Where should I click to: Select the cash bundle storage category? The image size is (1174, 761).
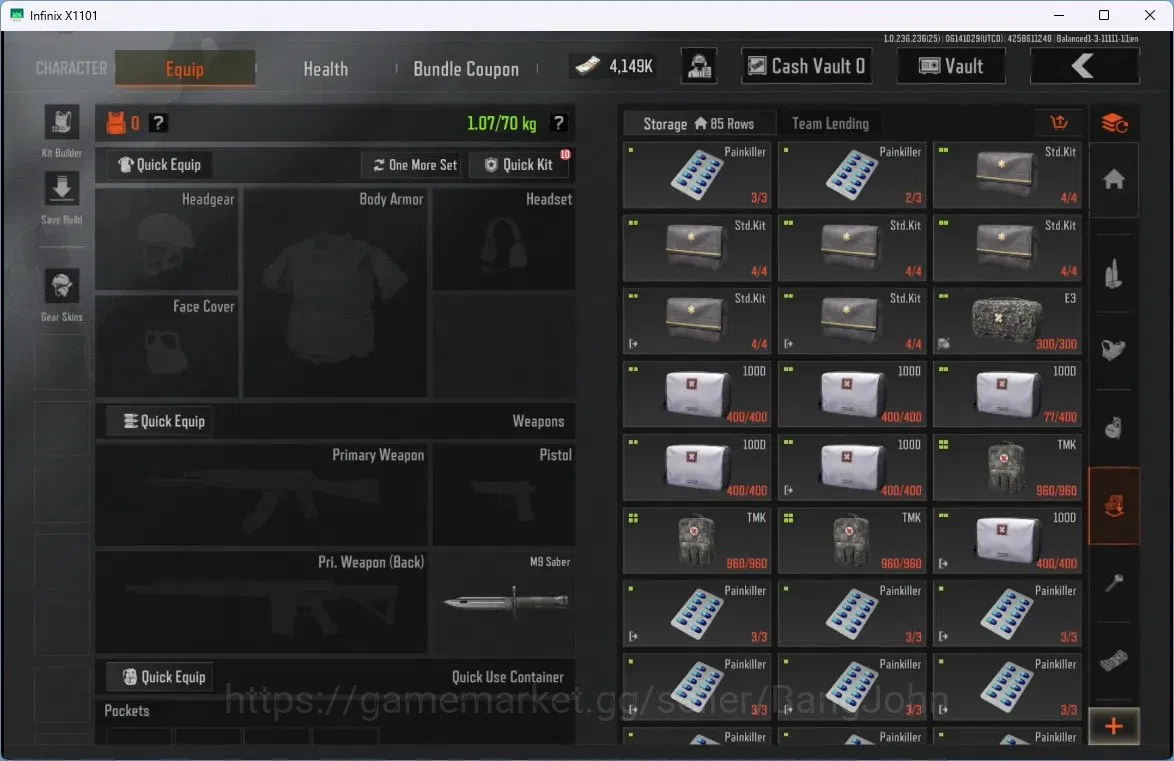click(x=1114, y=661)
